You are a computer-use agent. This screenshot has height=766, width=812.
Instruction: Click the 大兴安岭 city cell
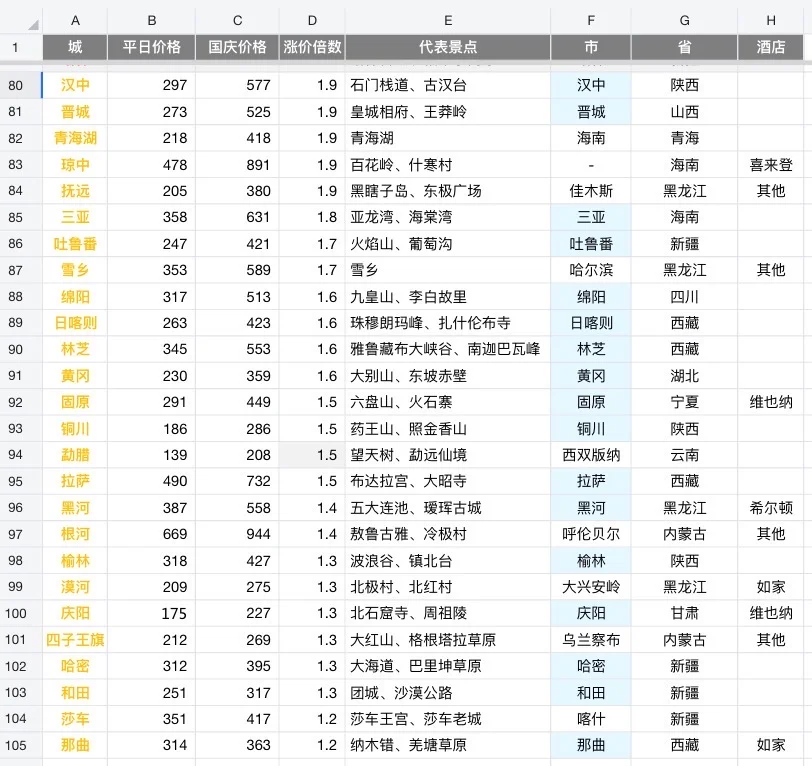pyautogui.click(x=591, y=587)
